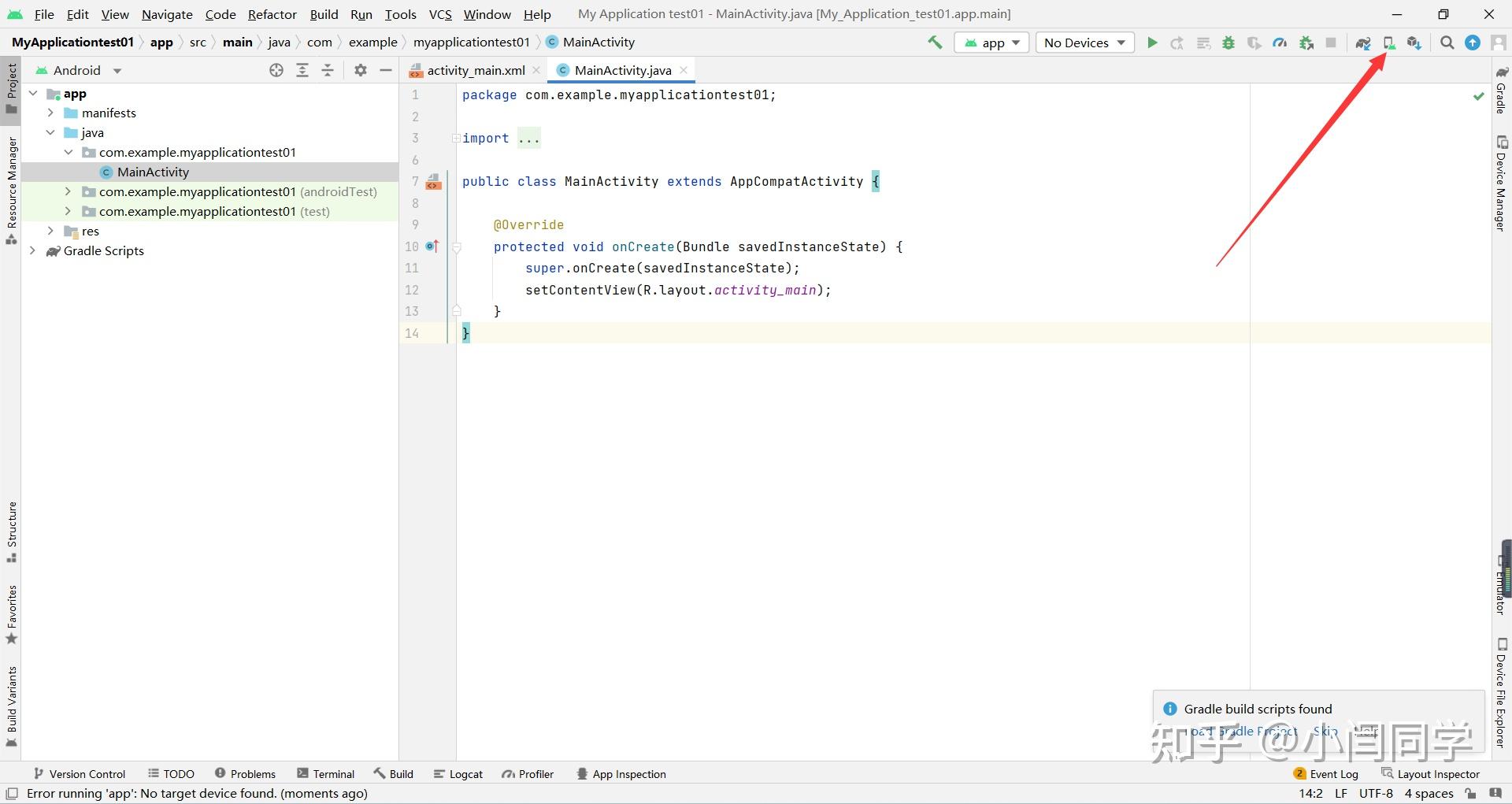Viewport: 1512px width, 804px height.
Task: Hide the Project panel with minus icon
Action: point(386,70)
